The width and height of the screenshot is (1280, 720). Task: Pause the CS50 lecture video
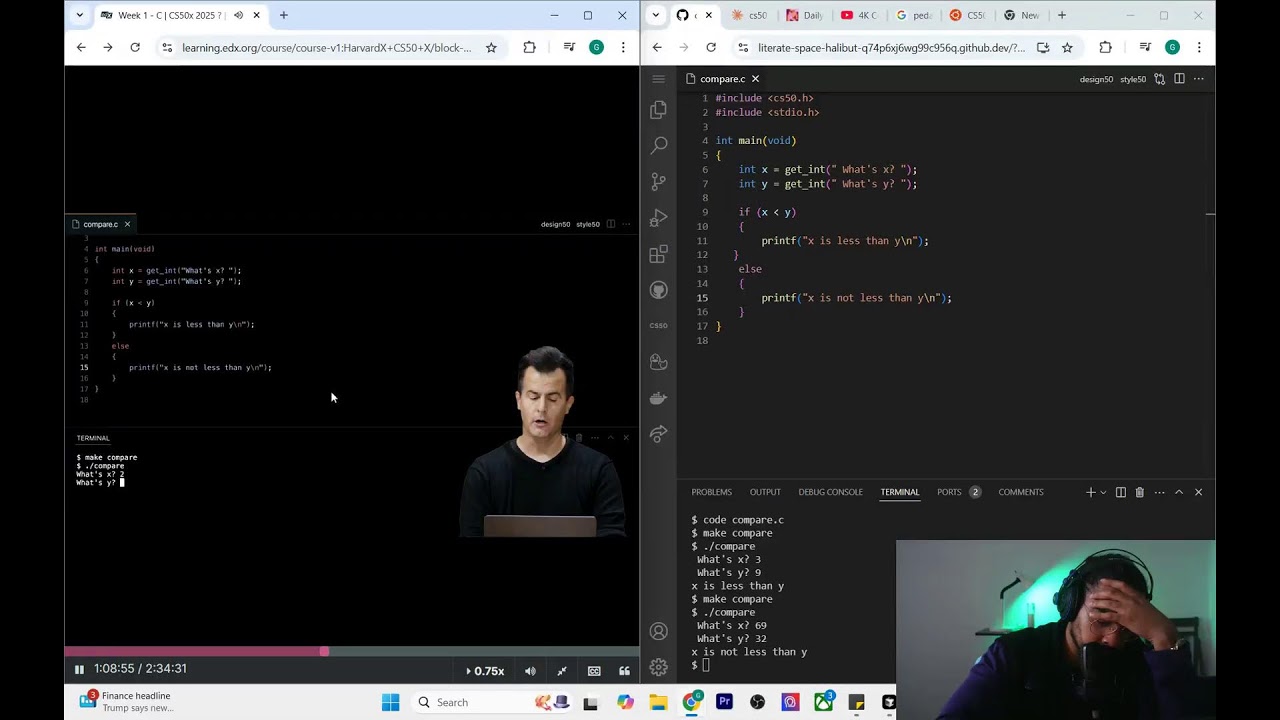(79, 669)
